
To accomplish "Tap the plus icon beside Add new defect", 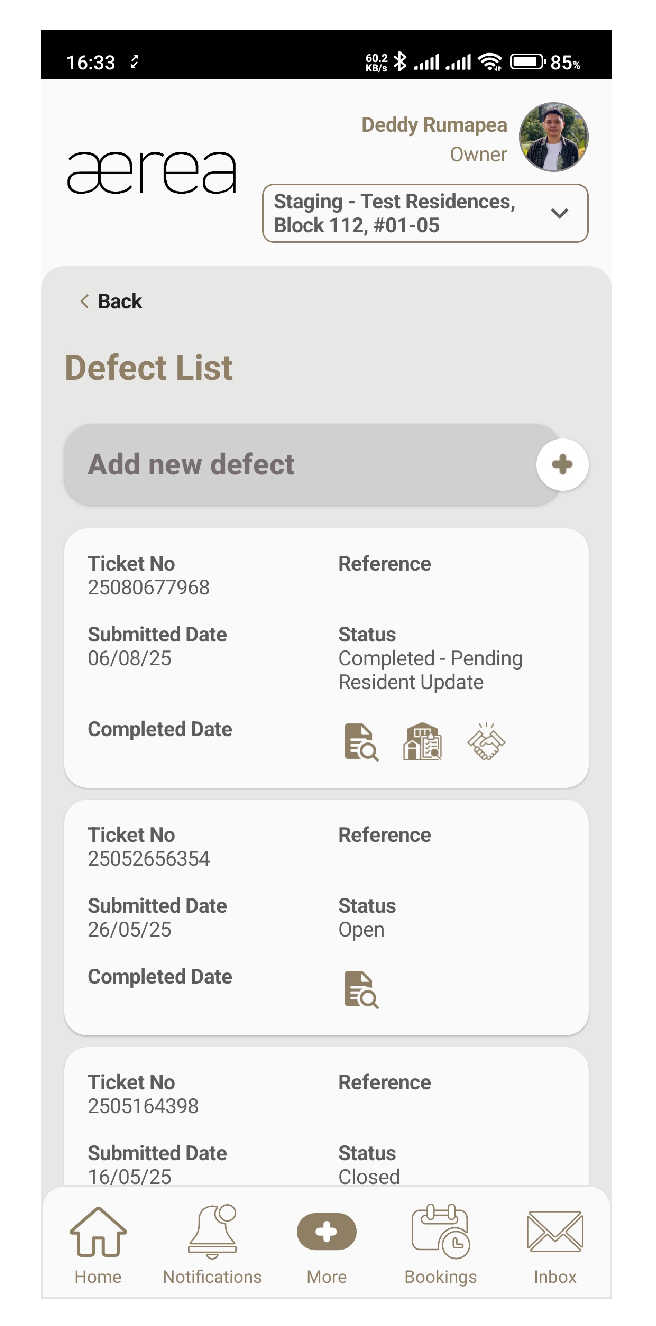I will (x=562, y=464).
